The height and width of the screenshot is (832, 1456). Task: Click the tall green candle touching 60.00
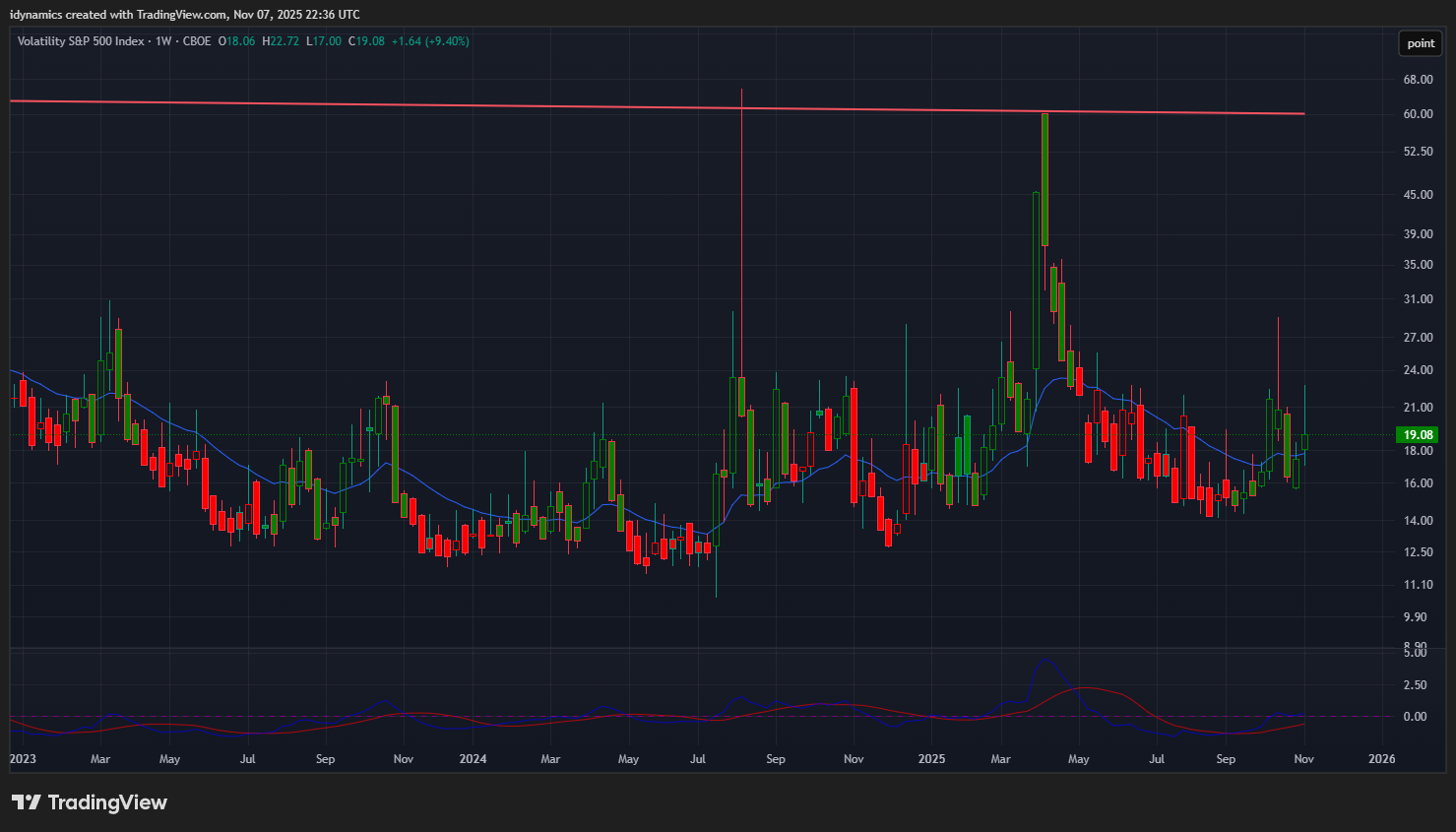(1045, 177)
